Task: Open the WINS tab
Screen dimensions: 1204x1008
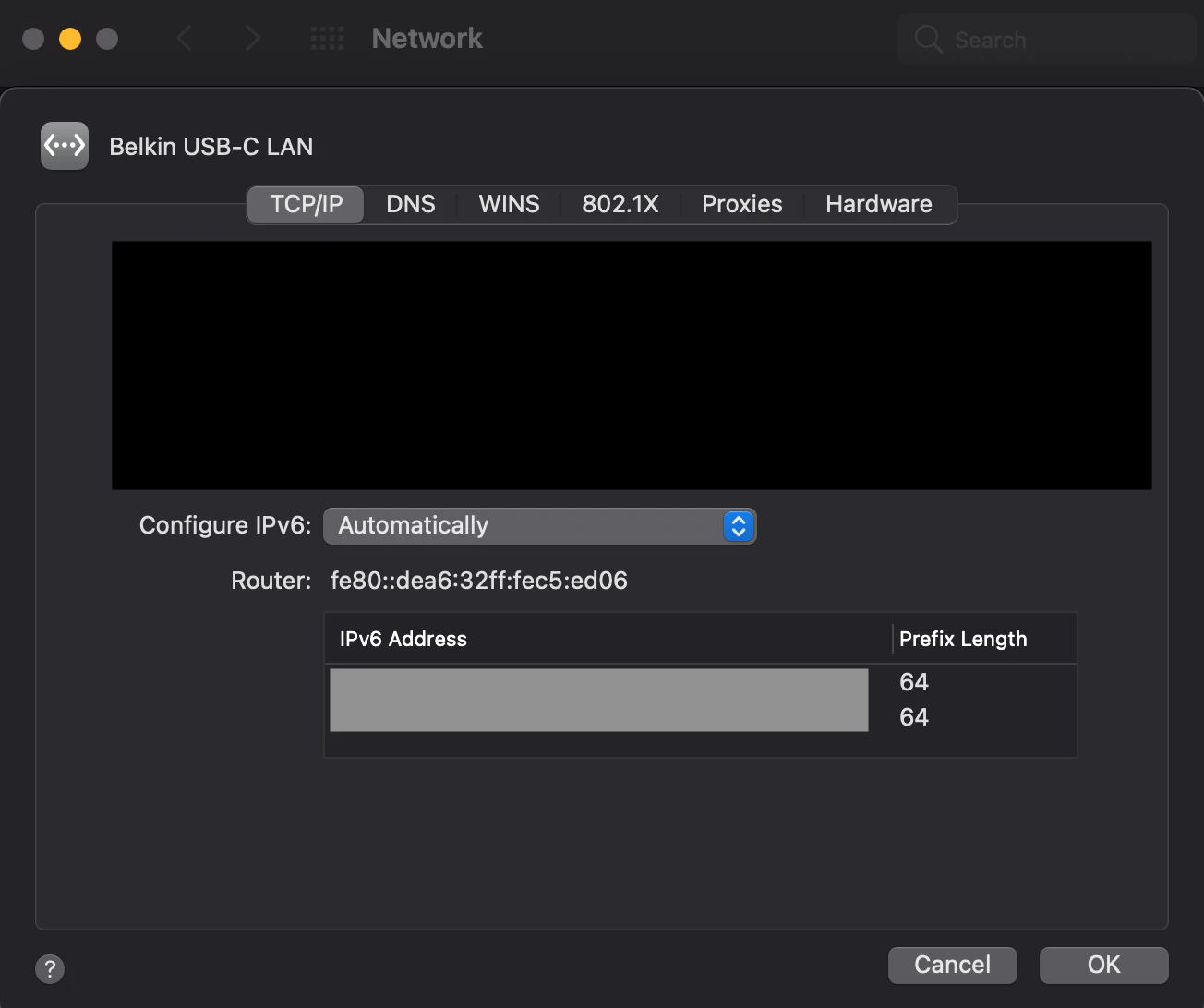Action: coord(509,204)
